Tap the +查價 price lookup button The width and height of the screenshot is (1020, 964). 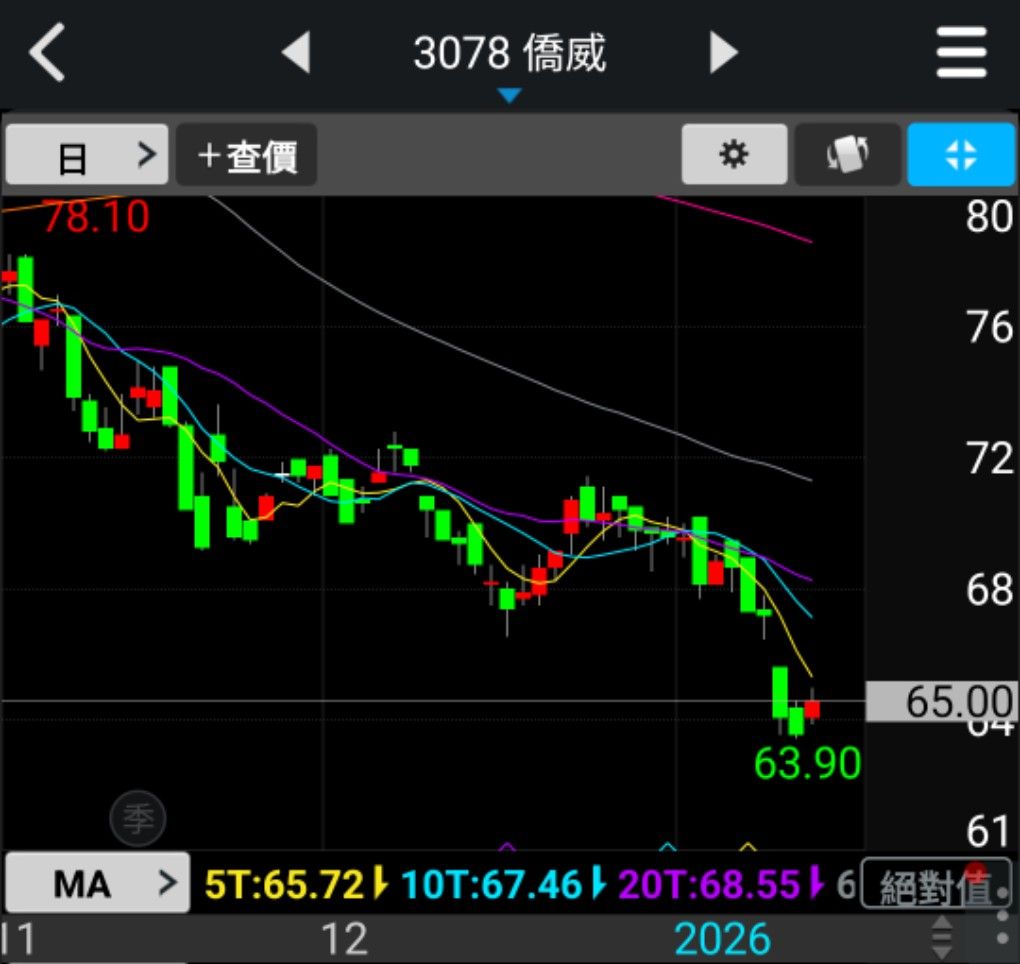(x=247, y=155)
